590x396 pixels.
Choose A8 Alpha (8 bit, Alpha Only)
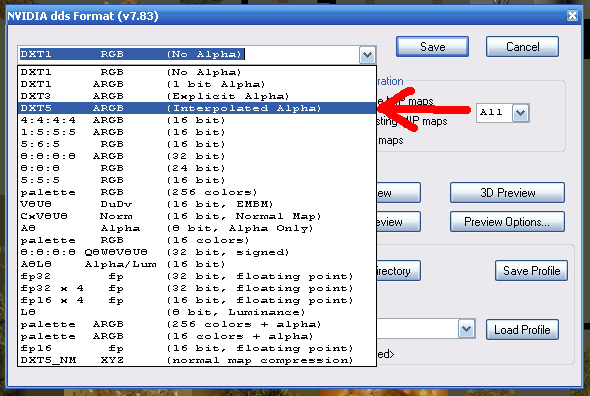(x=197, y=228)
